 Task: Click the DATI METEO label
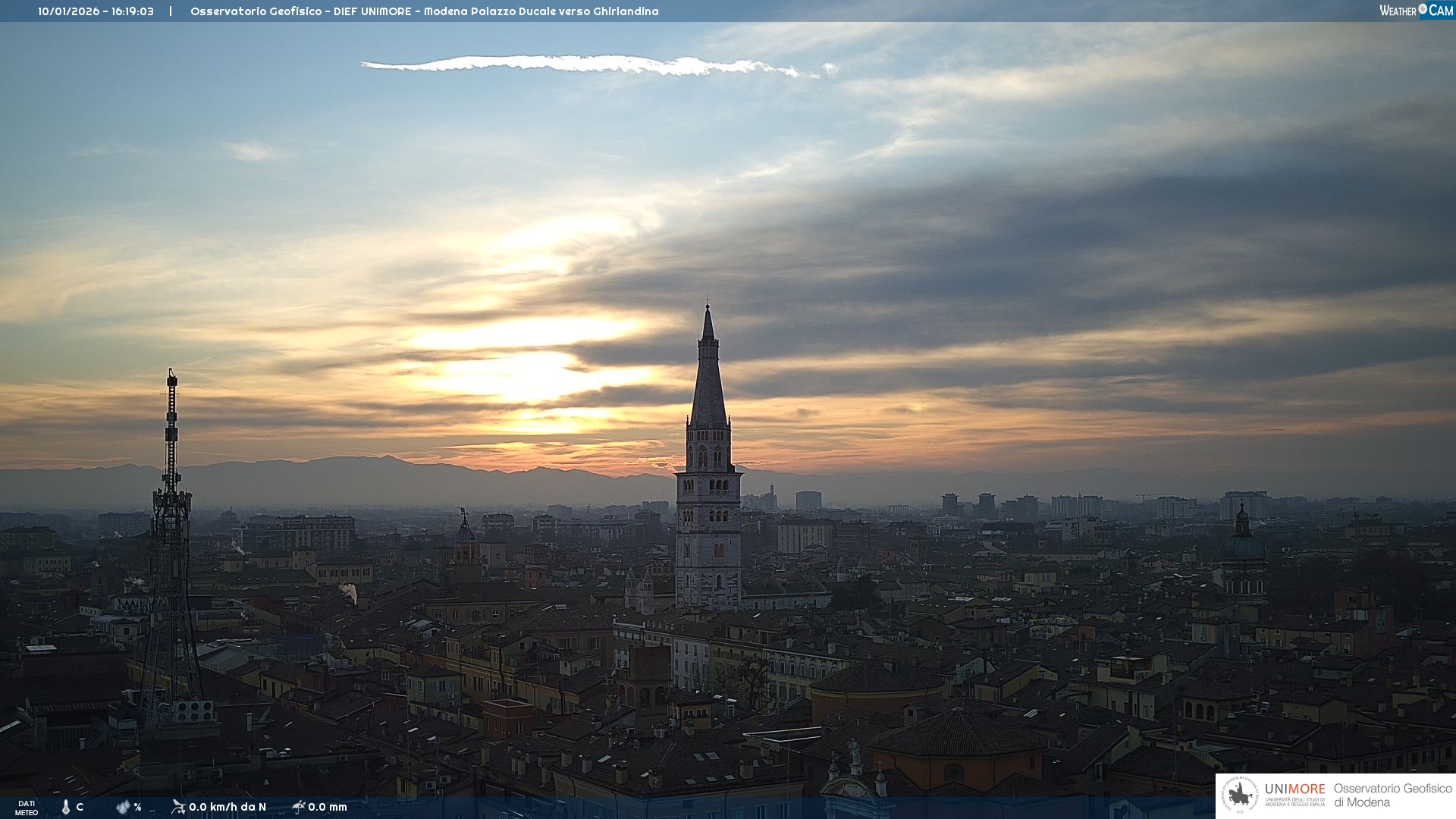27,808
